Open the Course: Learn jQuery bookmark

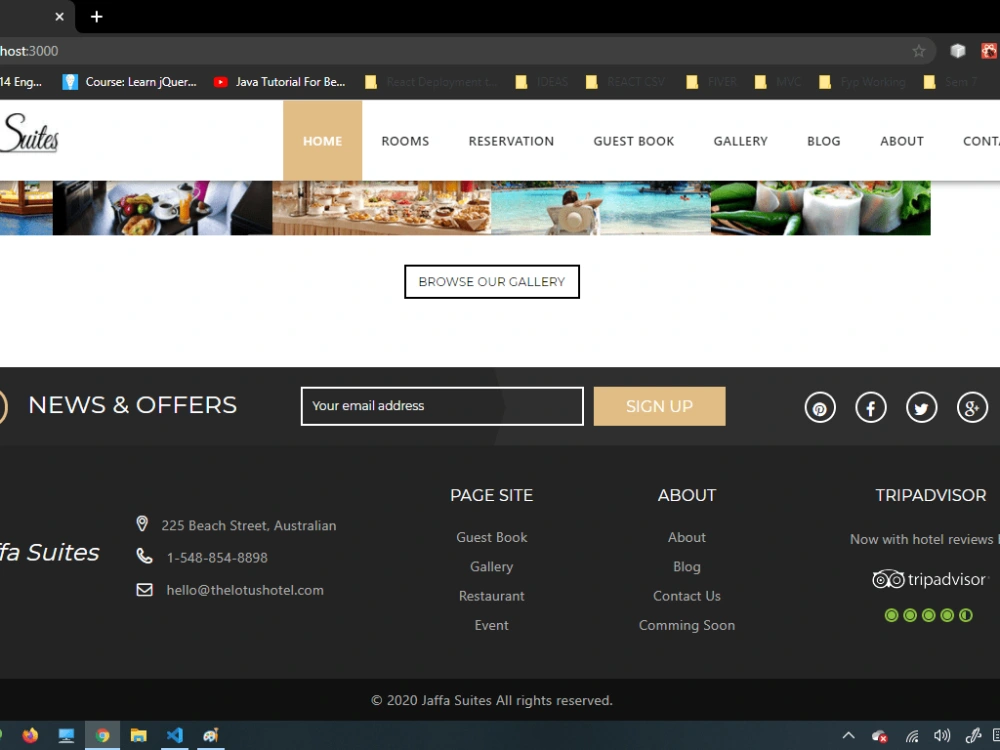pos(131,82)
